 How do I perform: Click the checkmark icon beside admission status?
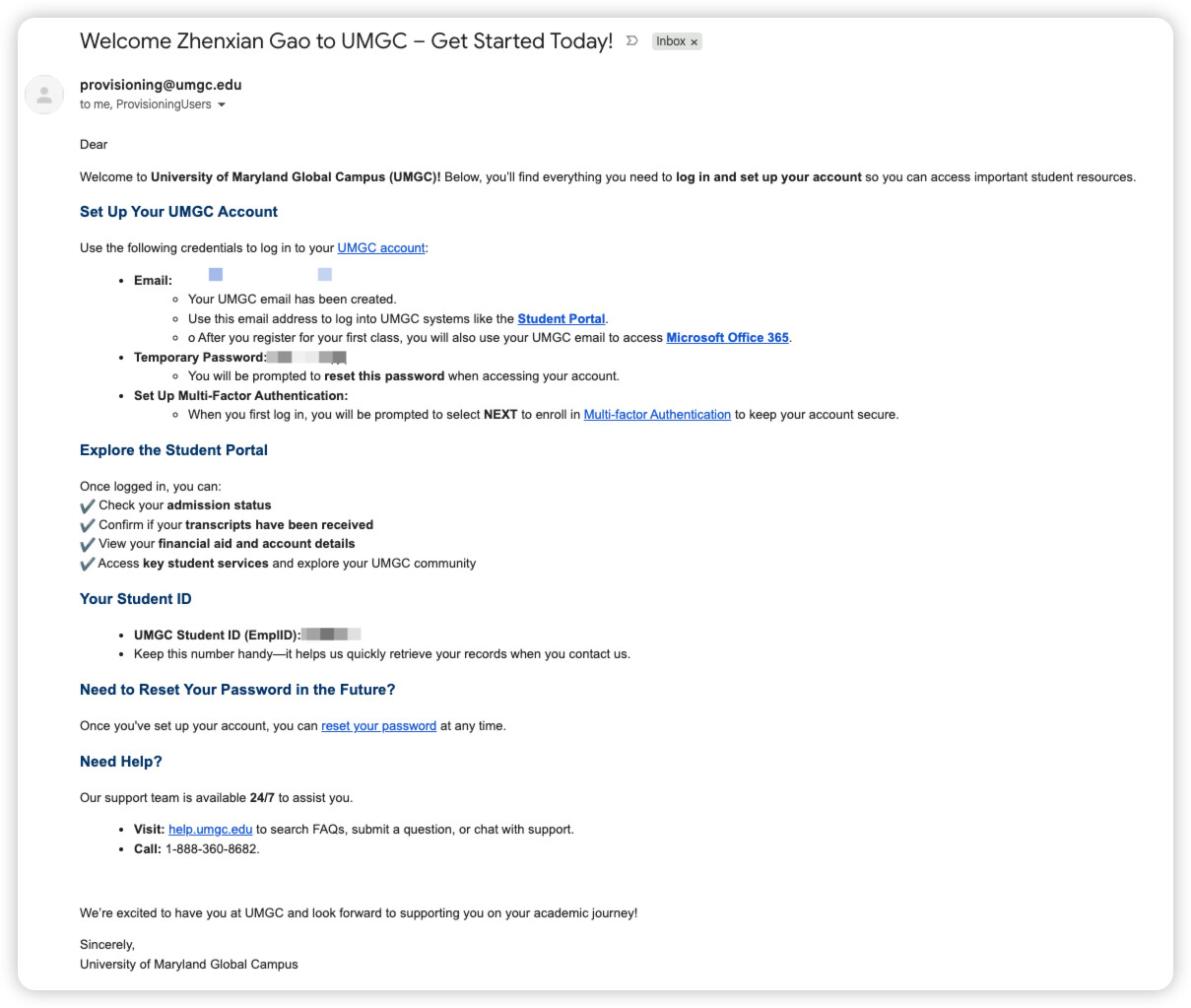[x=88, y=505]
